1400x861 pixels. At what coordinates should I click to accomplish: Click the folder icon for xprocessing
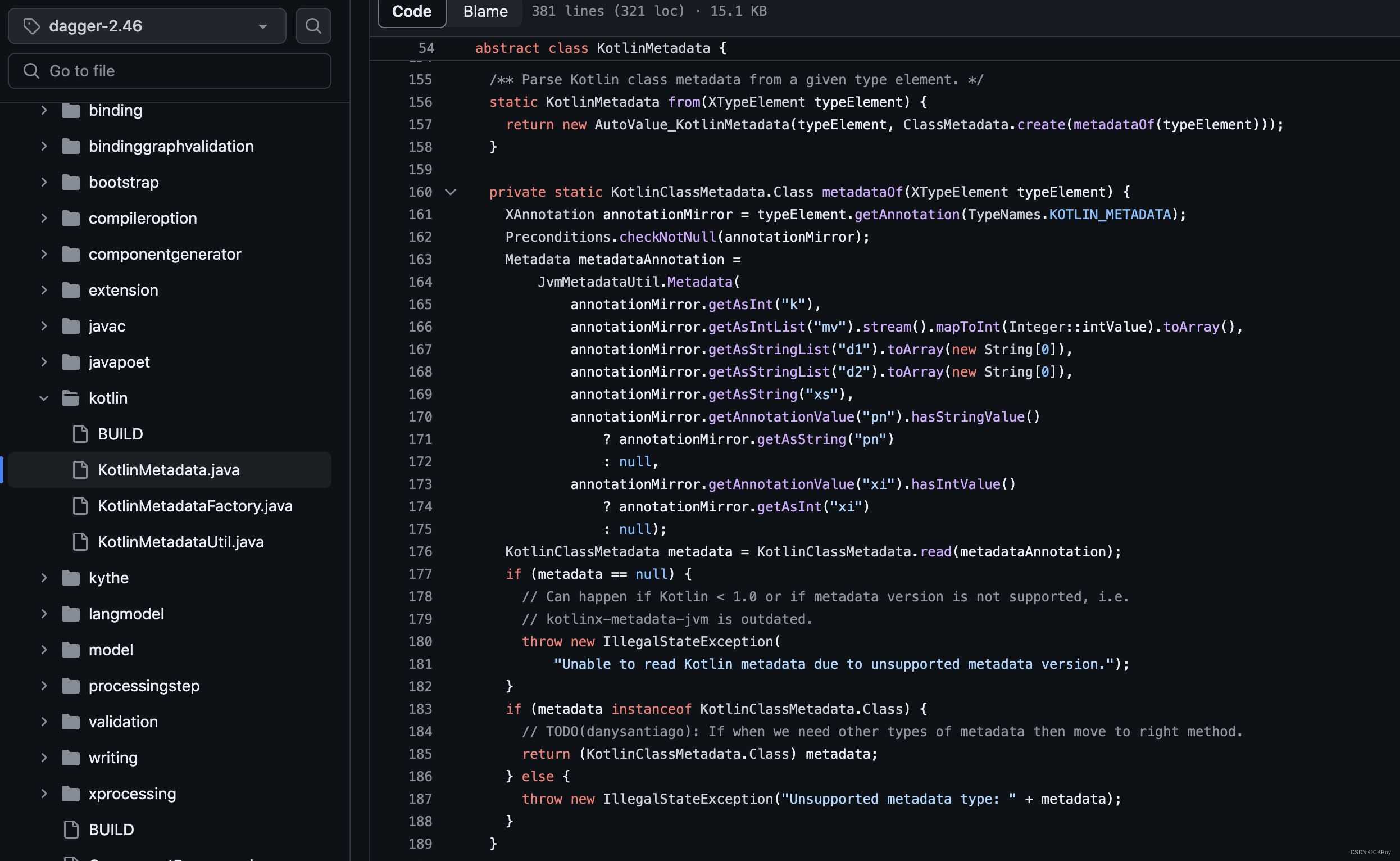pos(70,793)
